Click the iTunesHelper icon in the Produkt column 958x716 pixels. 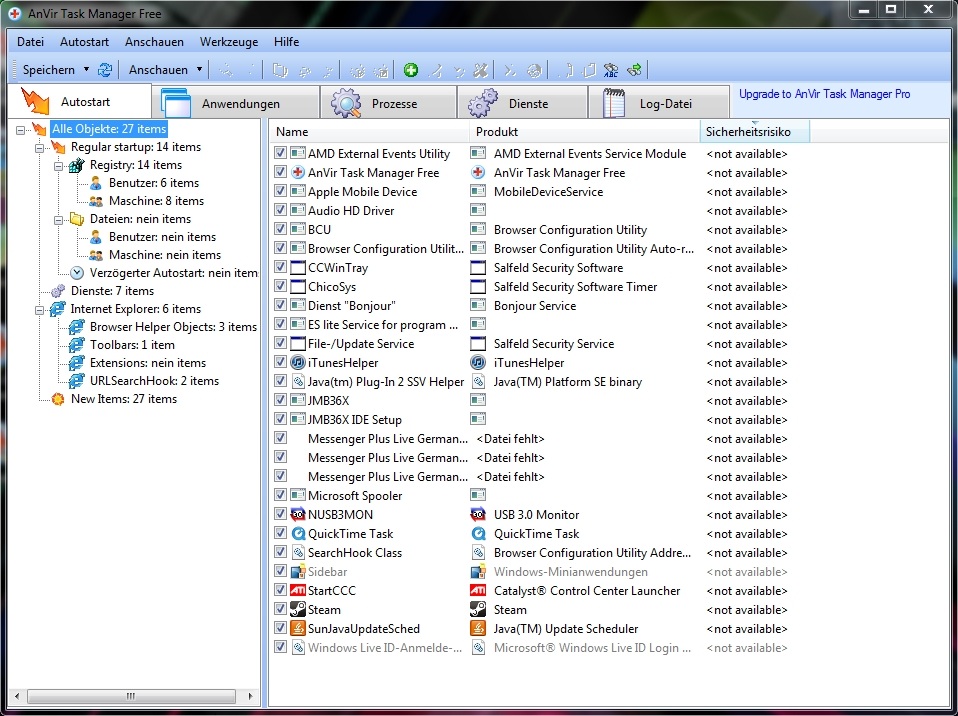478,363
